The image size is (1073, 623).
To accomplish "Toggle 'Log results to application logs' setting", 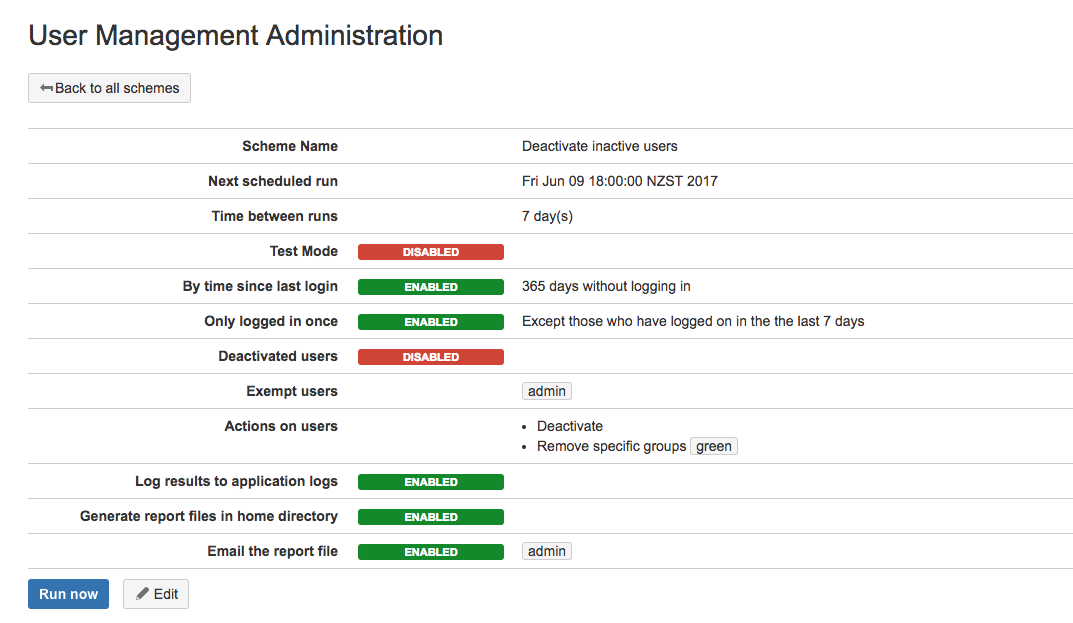I will [x=430, y=481].
